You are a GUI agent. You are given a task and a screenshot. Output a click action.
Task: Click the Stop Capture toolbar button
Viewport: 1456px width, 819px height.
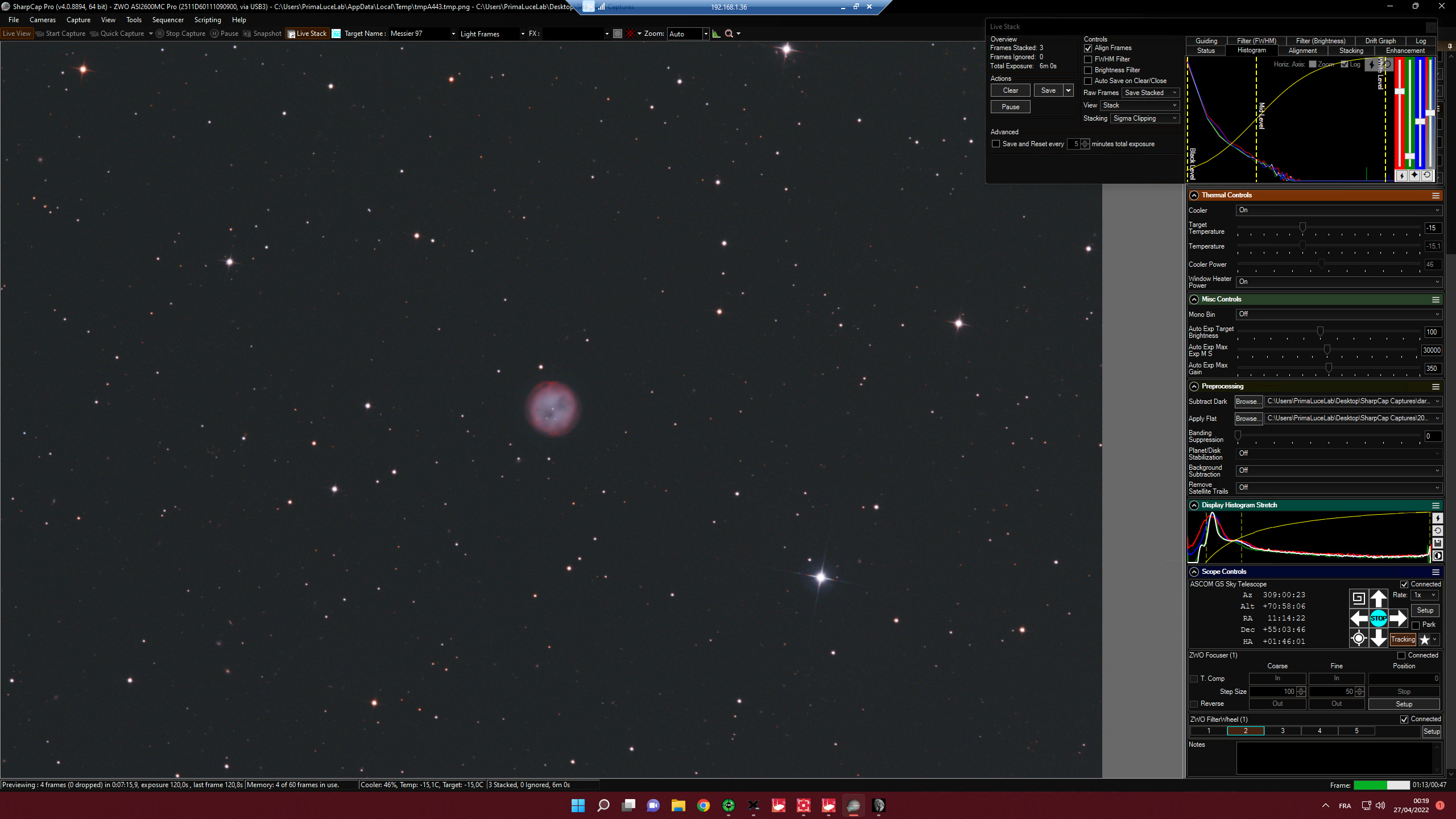181,34
